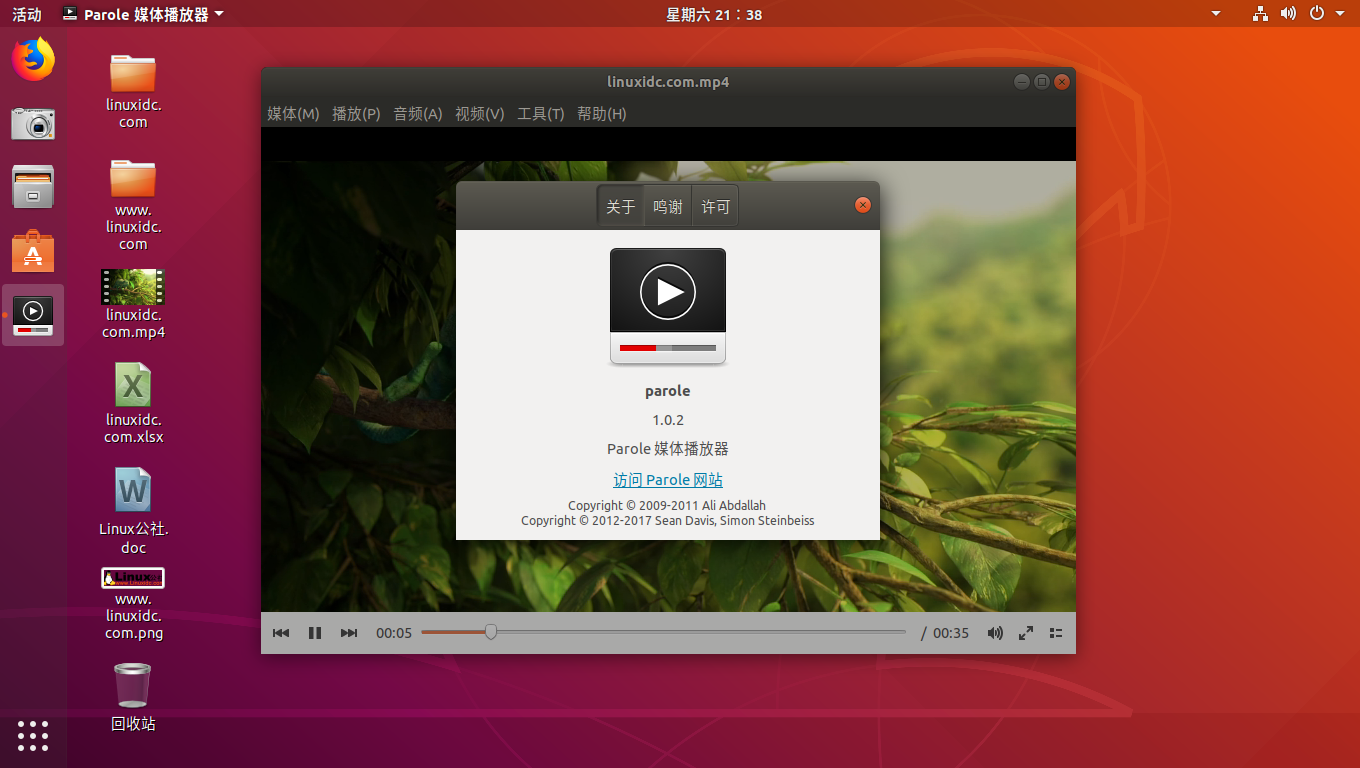Open Ubuntu Software store in dock
1360x768 pixels.
pyautogui.click(x=33, y=251)
